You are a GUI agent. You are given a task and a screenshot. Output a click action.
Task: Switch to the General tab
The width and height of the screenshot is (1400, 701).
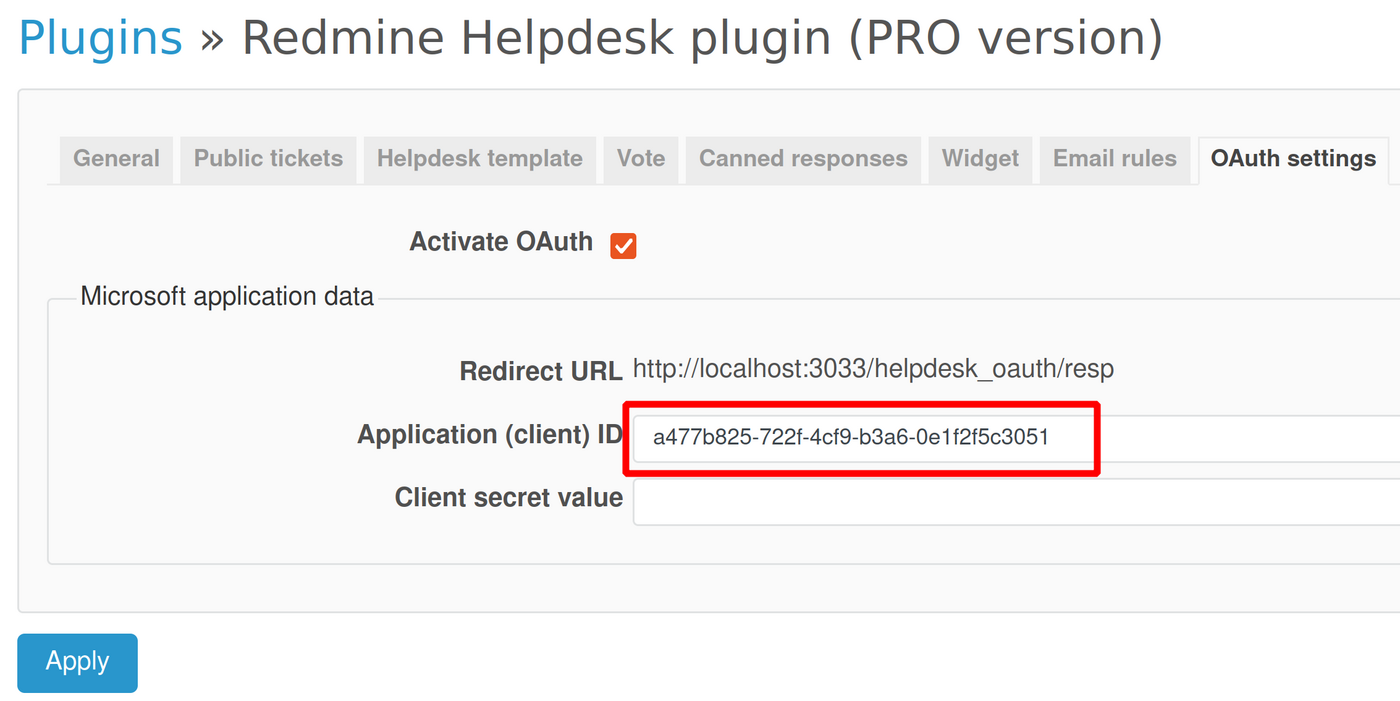click(115, 158)
